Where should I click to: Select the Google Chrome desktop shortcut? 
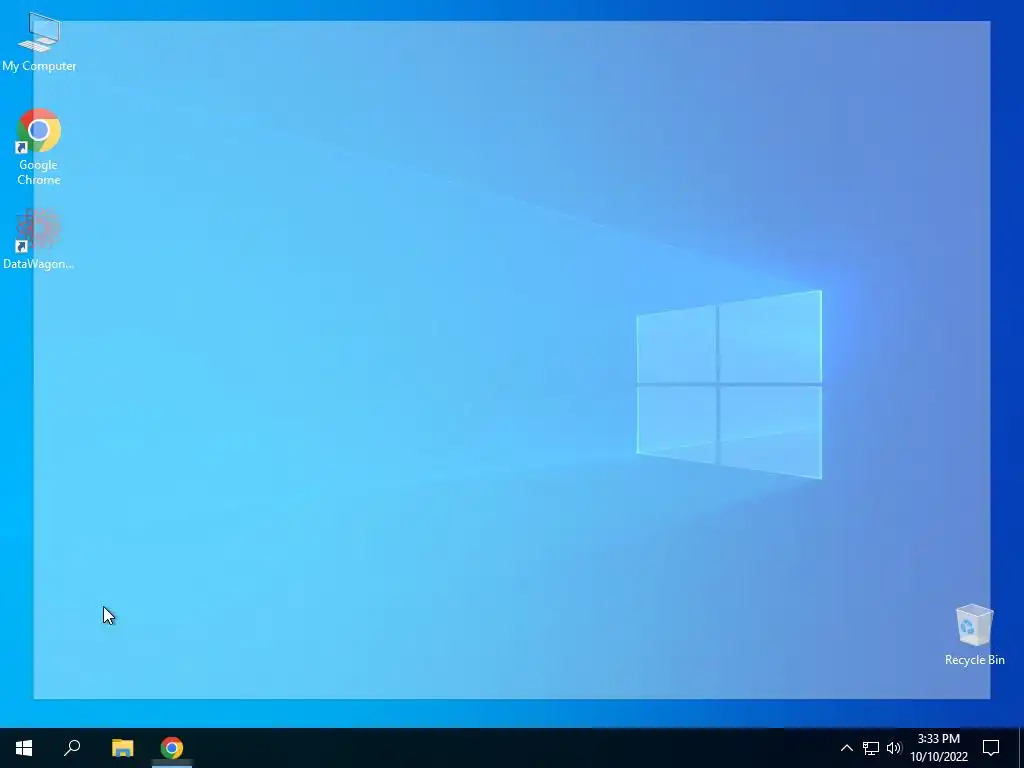click(39, 146)
